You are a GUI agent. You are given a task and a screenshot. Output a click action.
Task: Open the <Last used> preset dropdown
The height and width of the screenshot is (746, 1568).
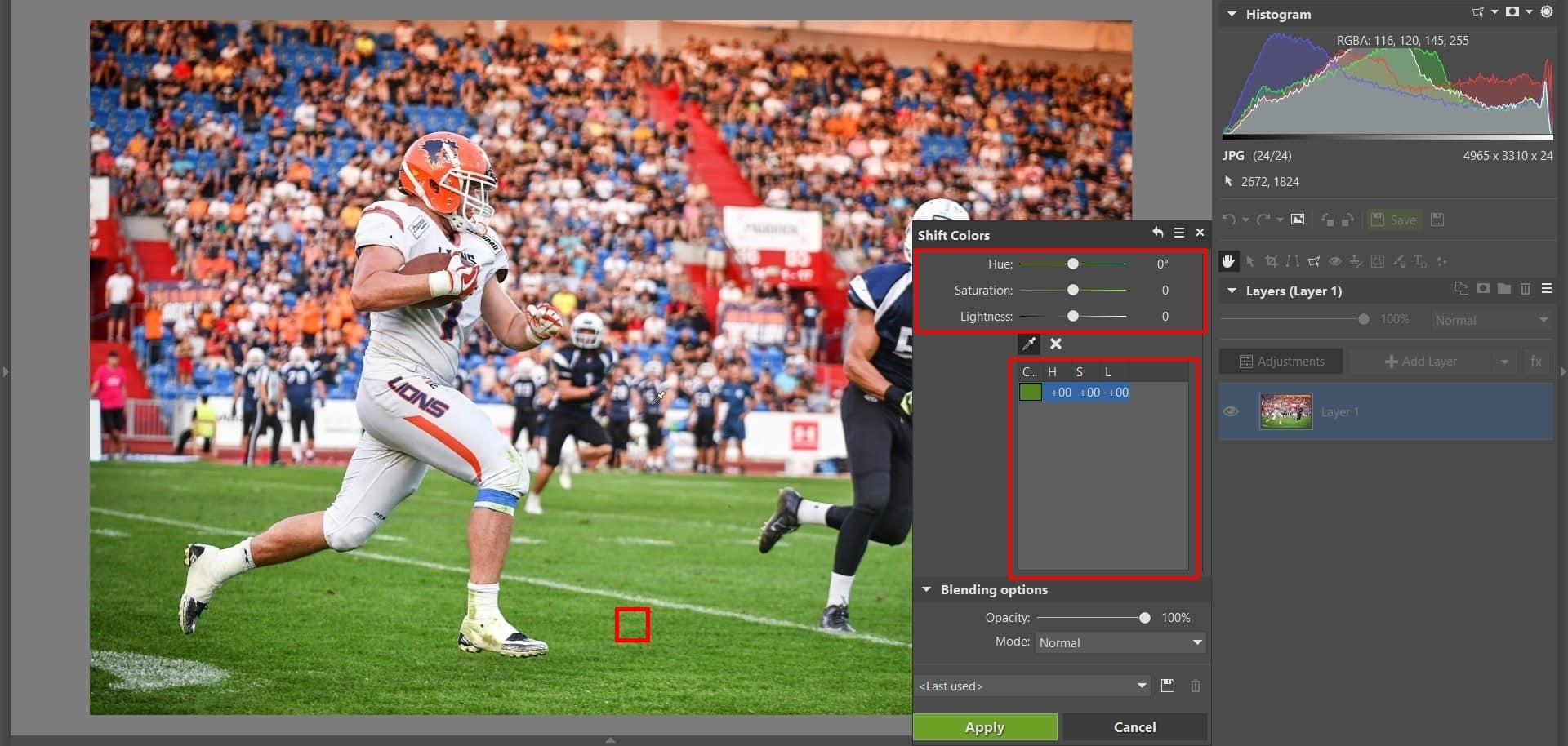1033,686
